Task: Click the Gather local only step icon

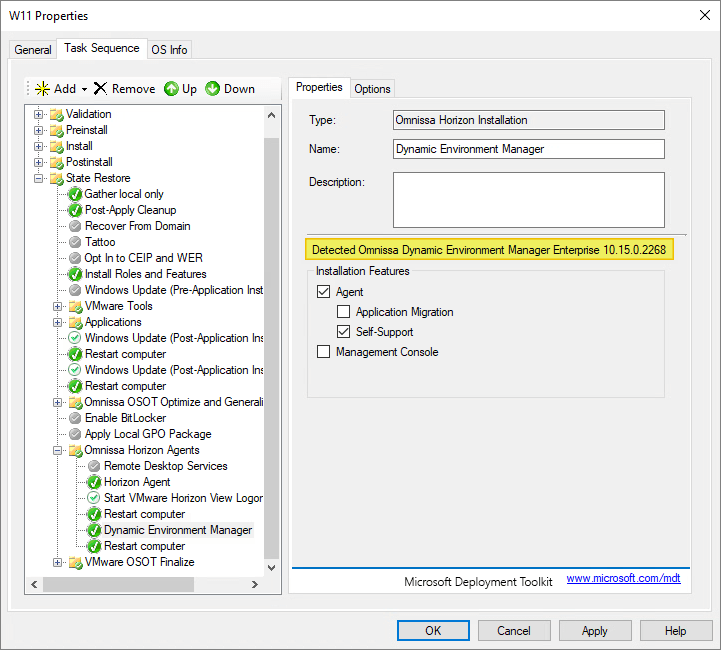Action: click(75, 194)
